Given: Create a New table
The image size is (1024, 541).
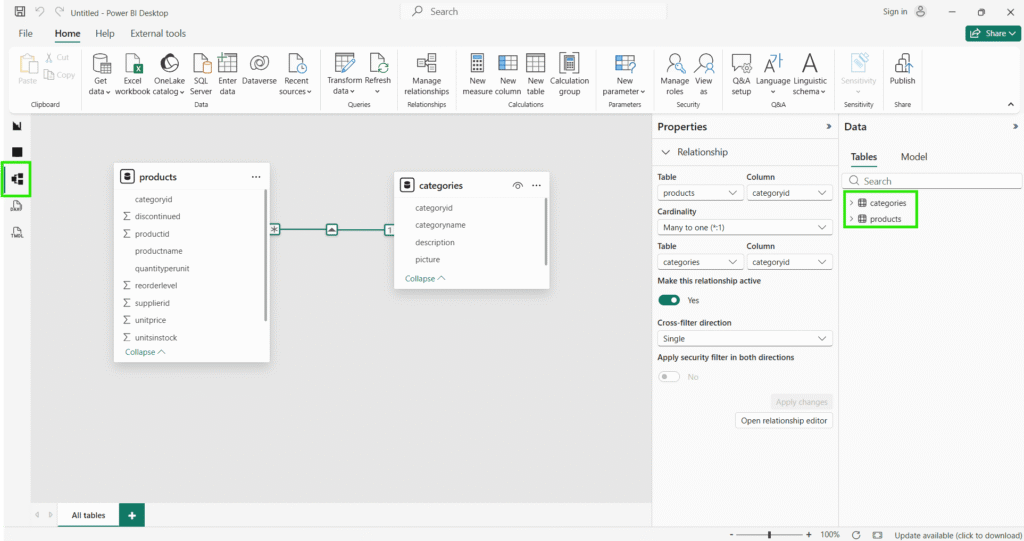Looking at the screenshot, I should [x=536, y=74].
